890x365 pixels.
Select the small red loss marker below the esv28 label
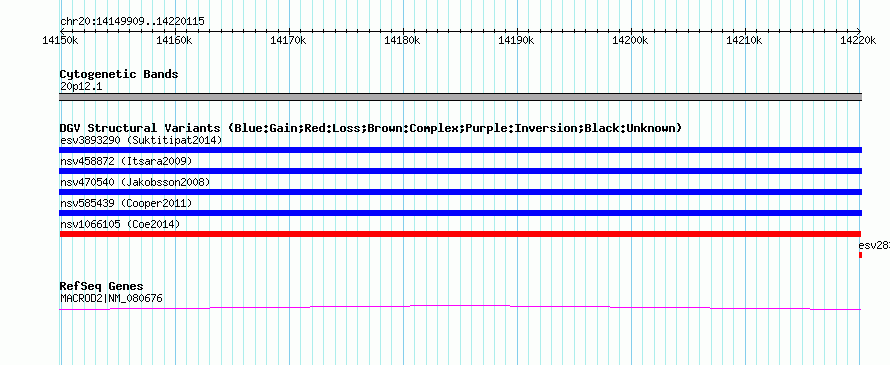860,255
